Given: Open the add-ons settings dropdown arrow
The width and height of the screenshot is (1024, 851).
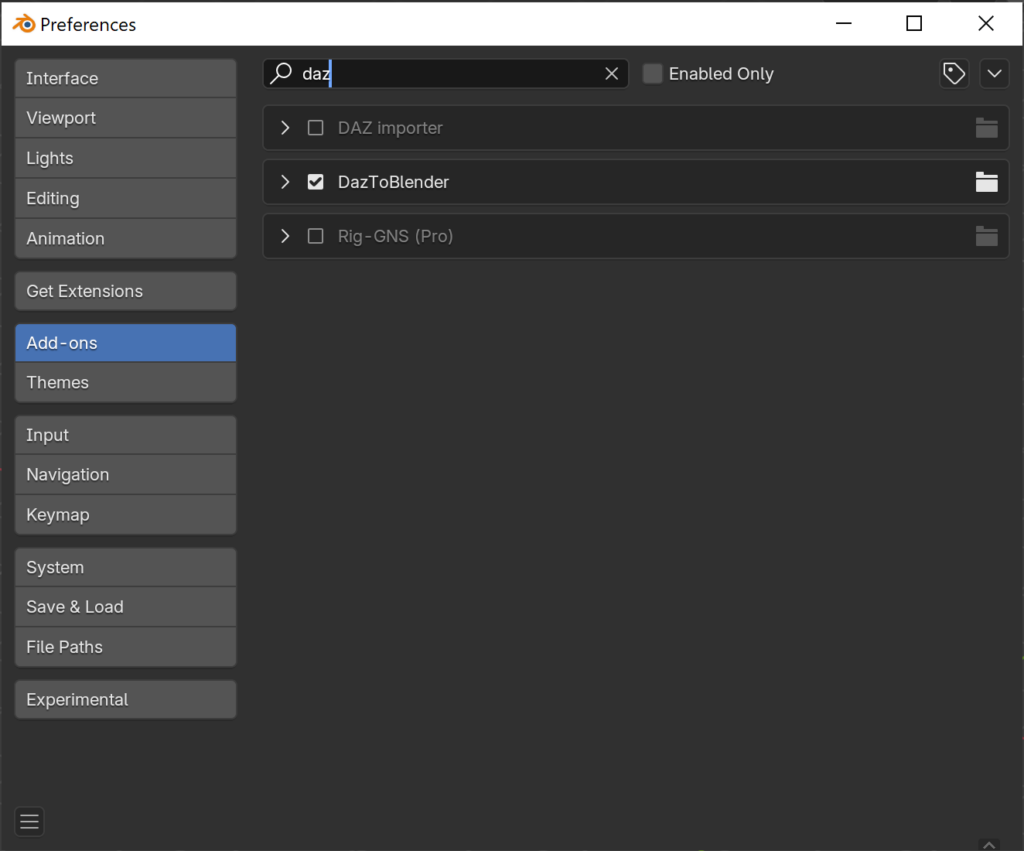Looking at the screenshot, I should [994, 74].
